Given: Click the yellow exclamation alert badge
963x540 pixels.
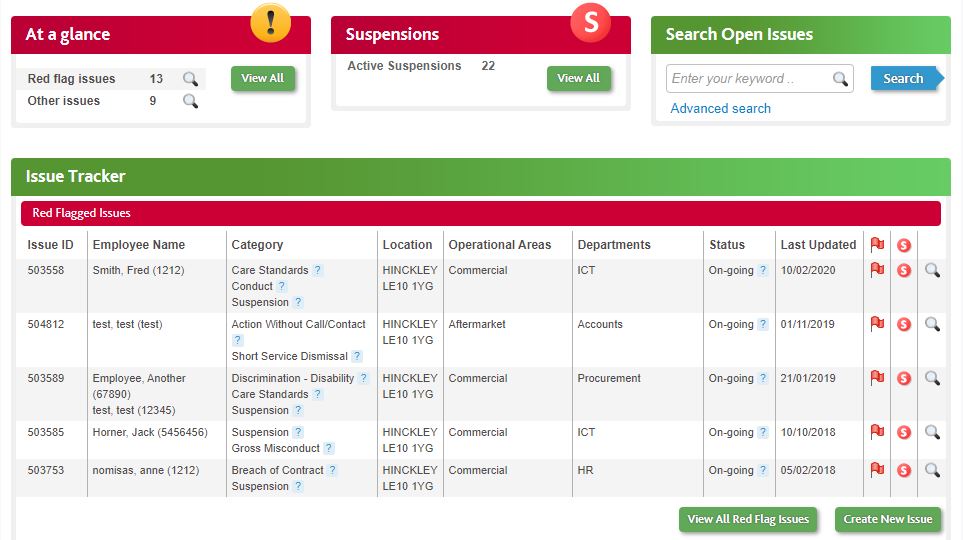Looking at the screenshot, I should tap(270, 22).
